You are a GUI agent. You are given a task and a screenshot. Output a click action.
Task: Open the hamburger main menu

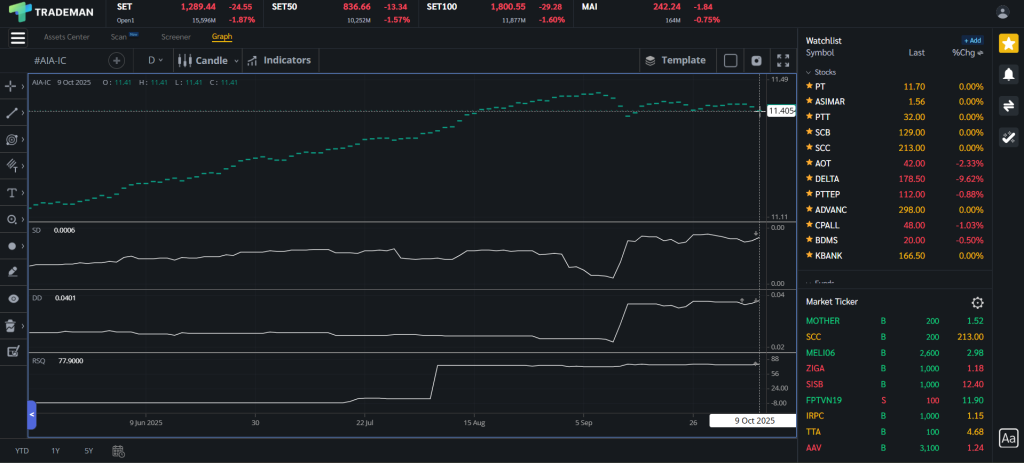pyautogui.click(x=17, y=38)
